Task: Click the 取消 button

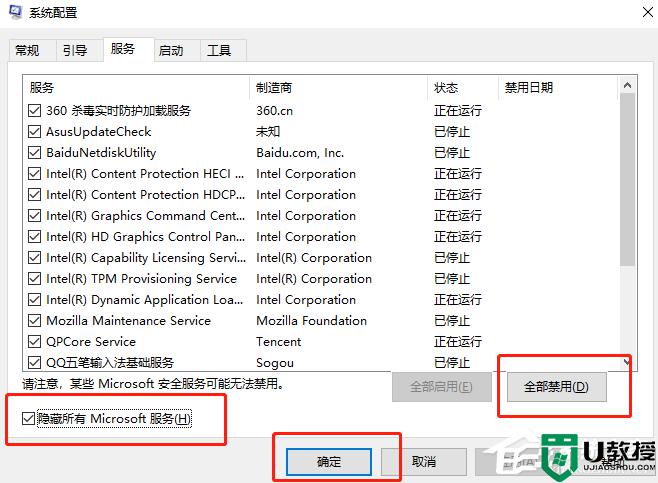Action: pos(424,462)
